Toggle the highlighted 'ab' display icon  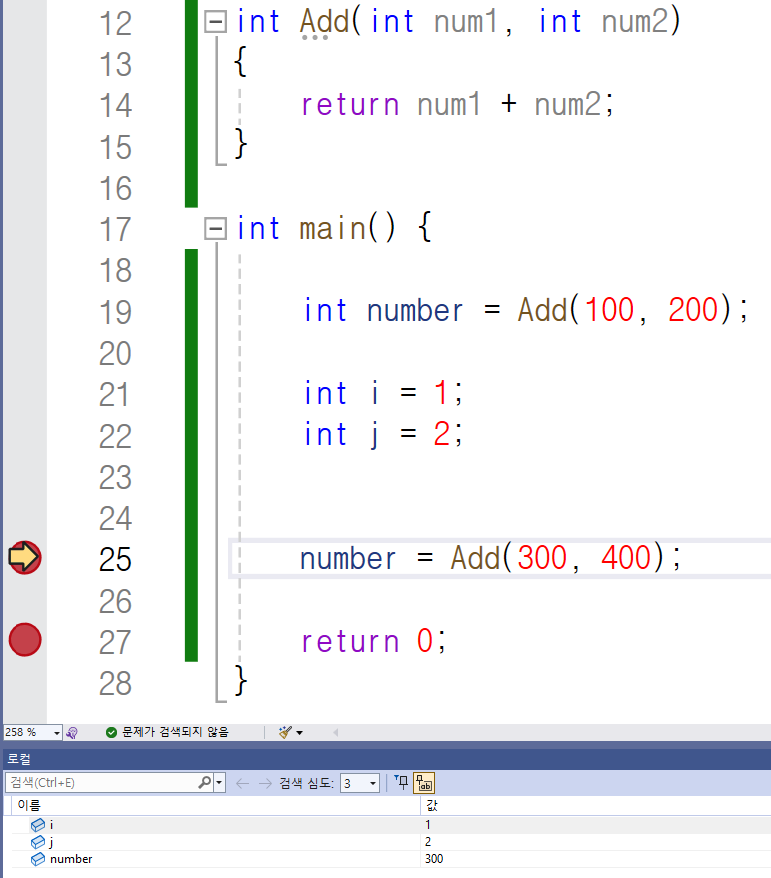tap(424, 783)
